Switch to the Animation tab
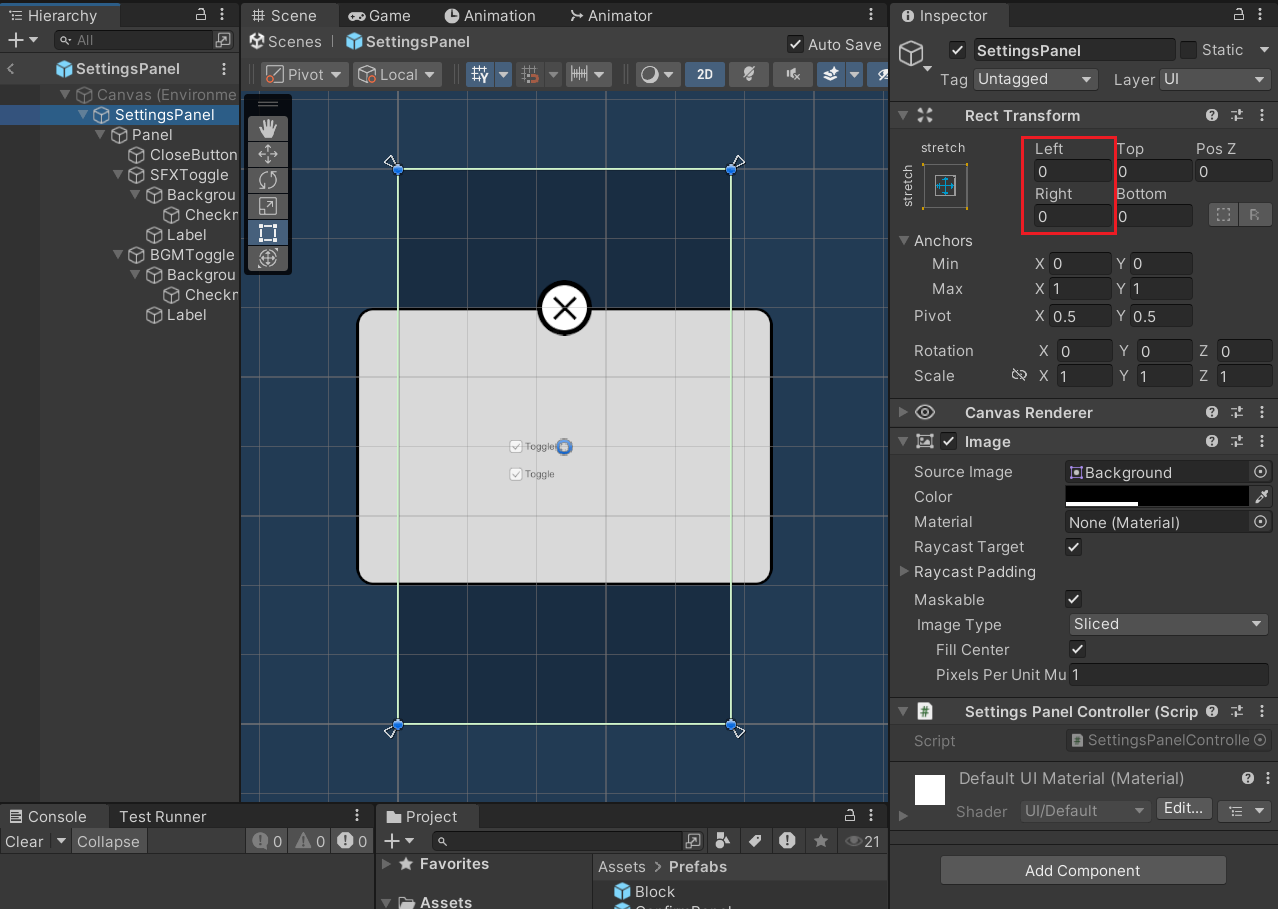Screen dimensions: 1278x909 (490, 16)
